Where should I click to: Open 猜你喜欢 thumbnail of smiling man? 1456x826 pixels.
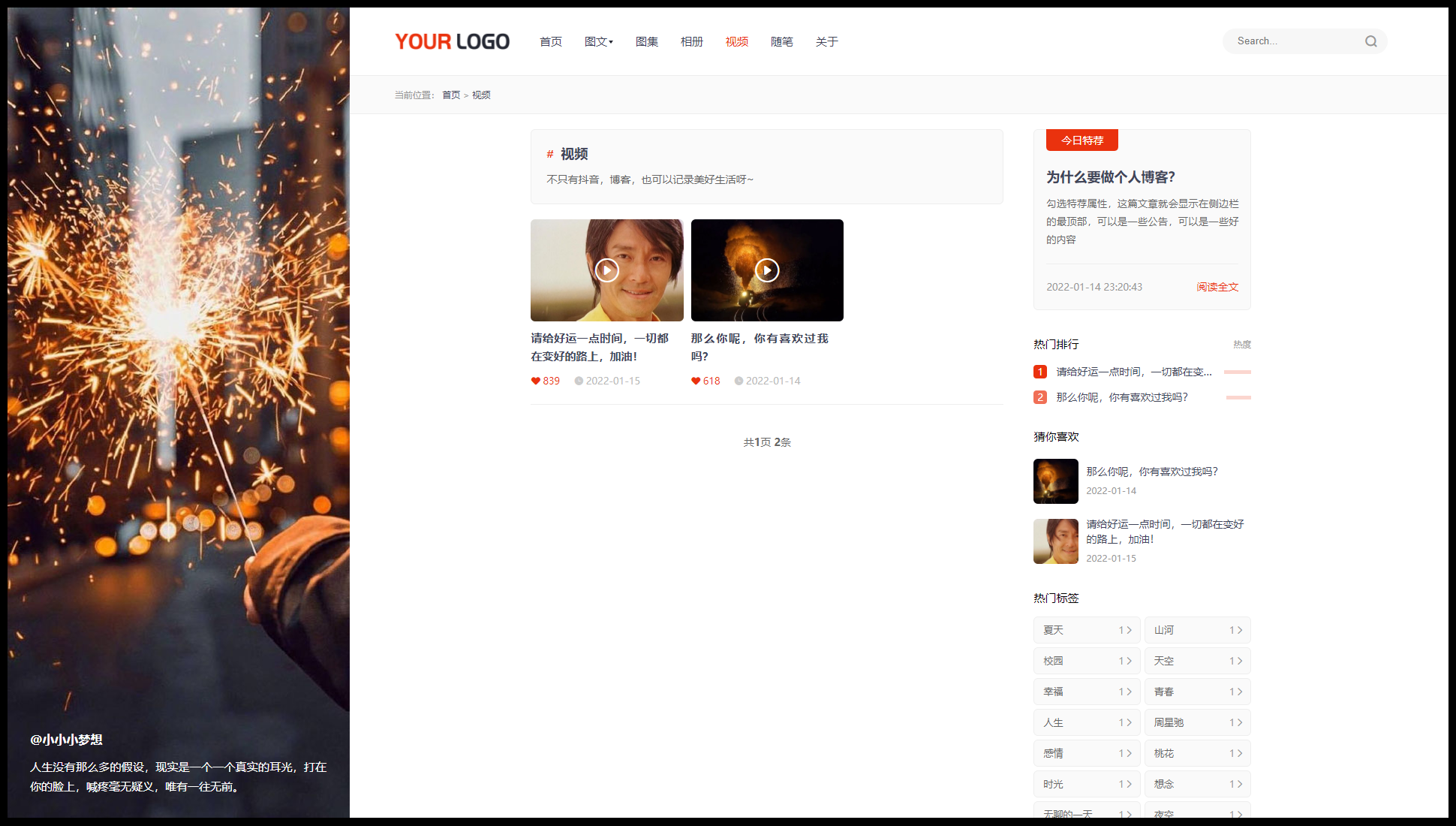1056,541
